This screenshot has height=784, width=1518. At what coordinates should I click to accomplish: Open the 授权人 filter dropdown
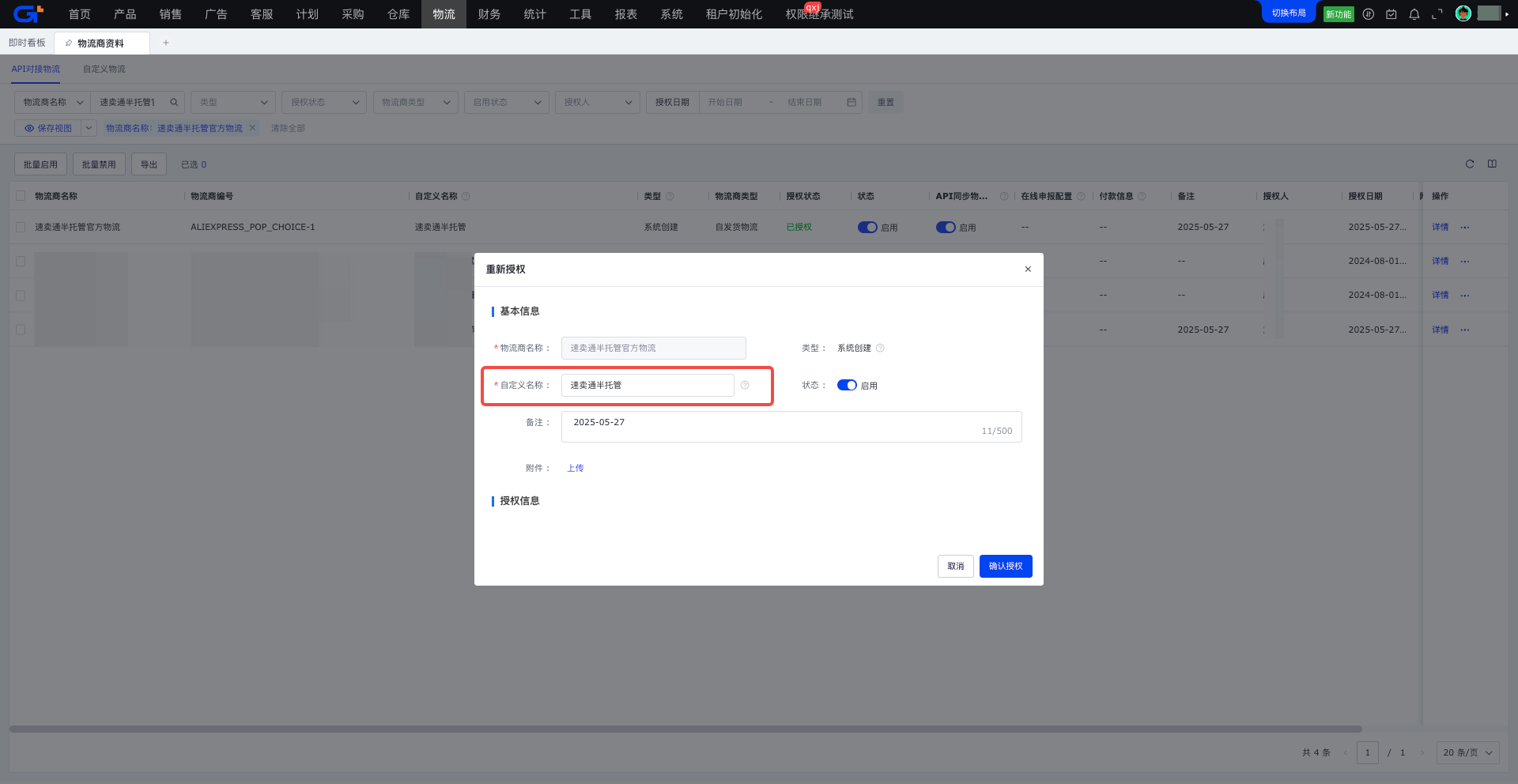[x=598, y=102]
